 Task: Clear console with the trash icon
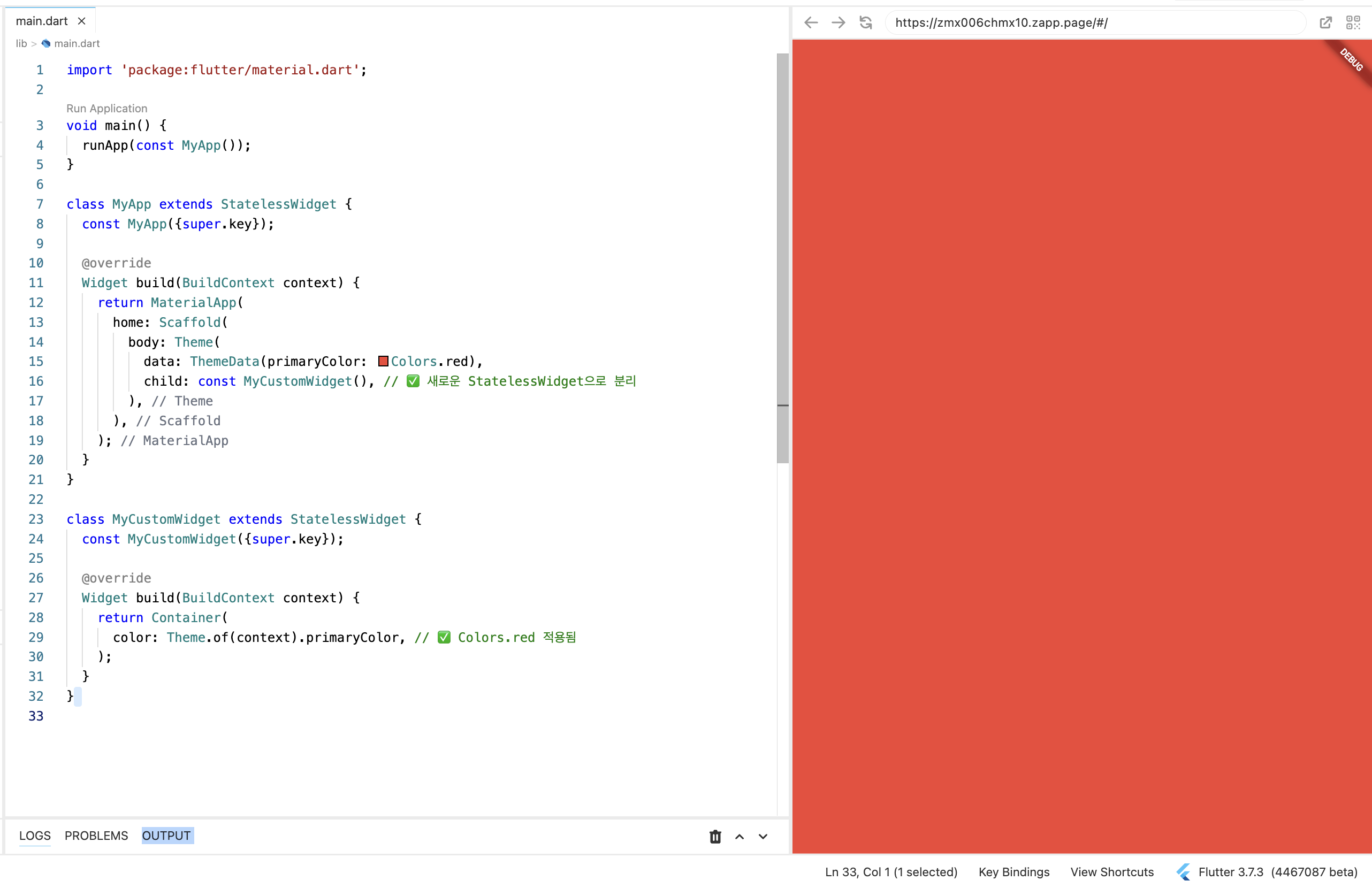click(x=715, y=836)
